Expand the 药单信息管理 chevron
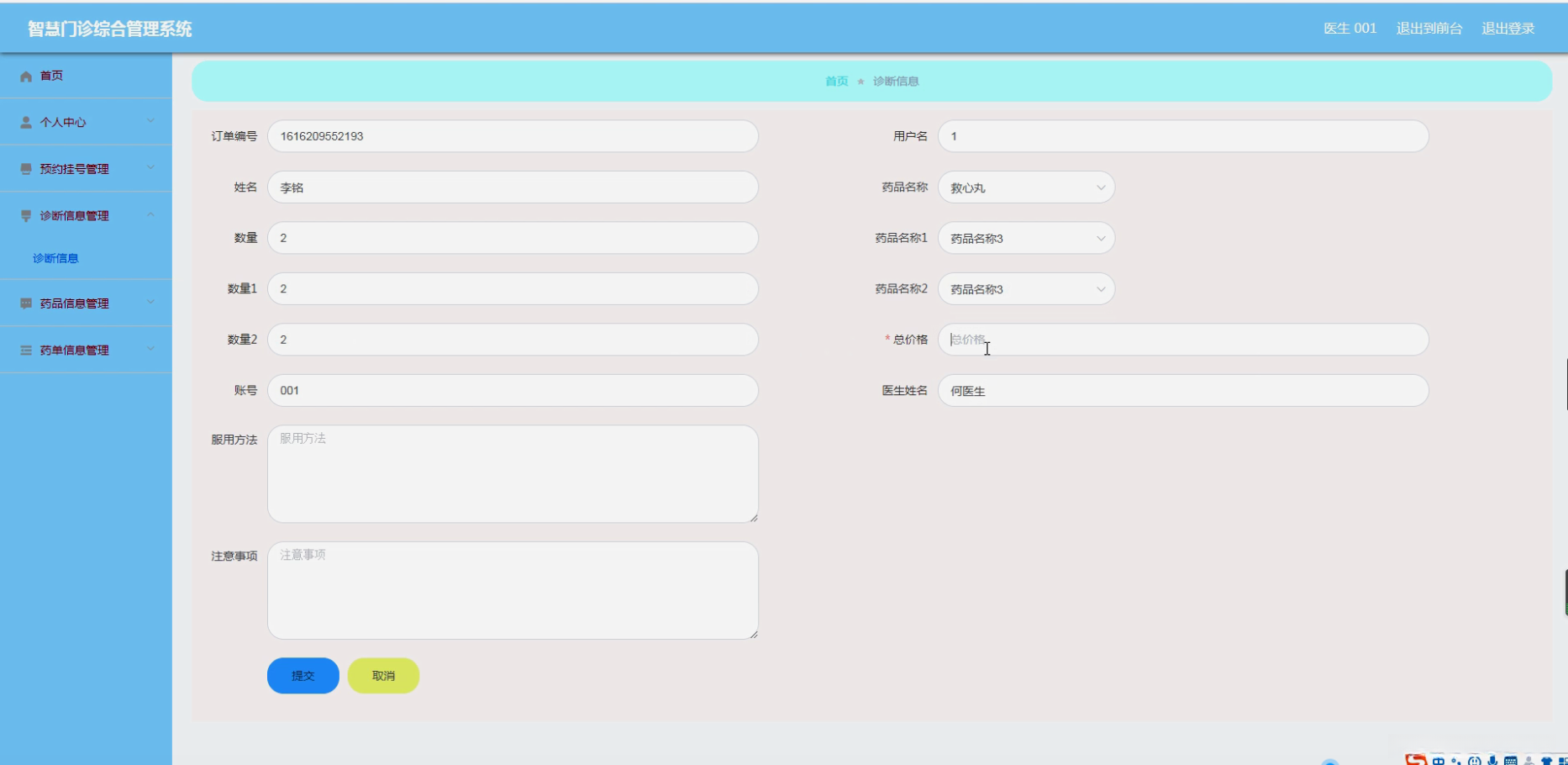 (x=150, y=350)
